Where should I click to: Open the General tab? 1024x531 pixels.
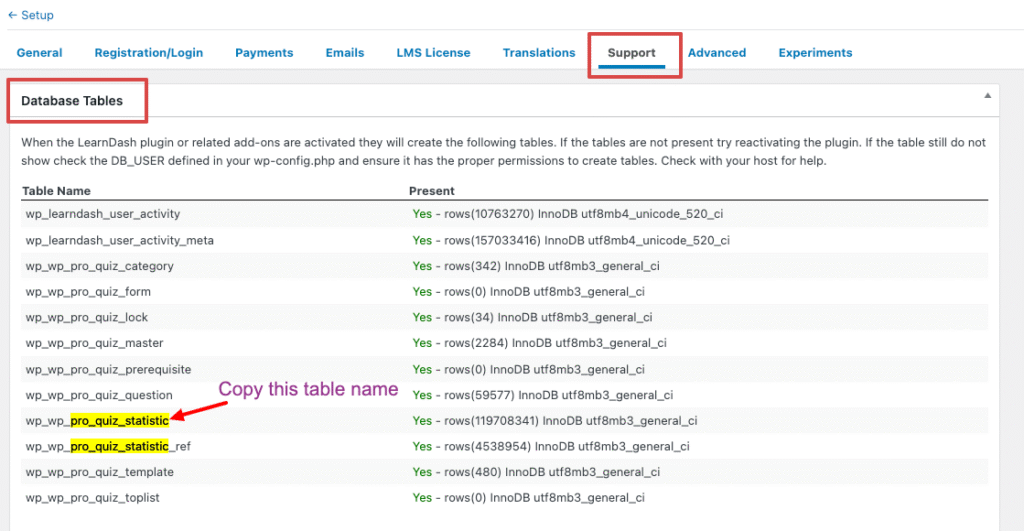coord(39,53)
